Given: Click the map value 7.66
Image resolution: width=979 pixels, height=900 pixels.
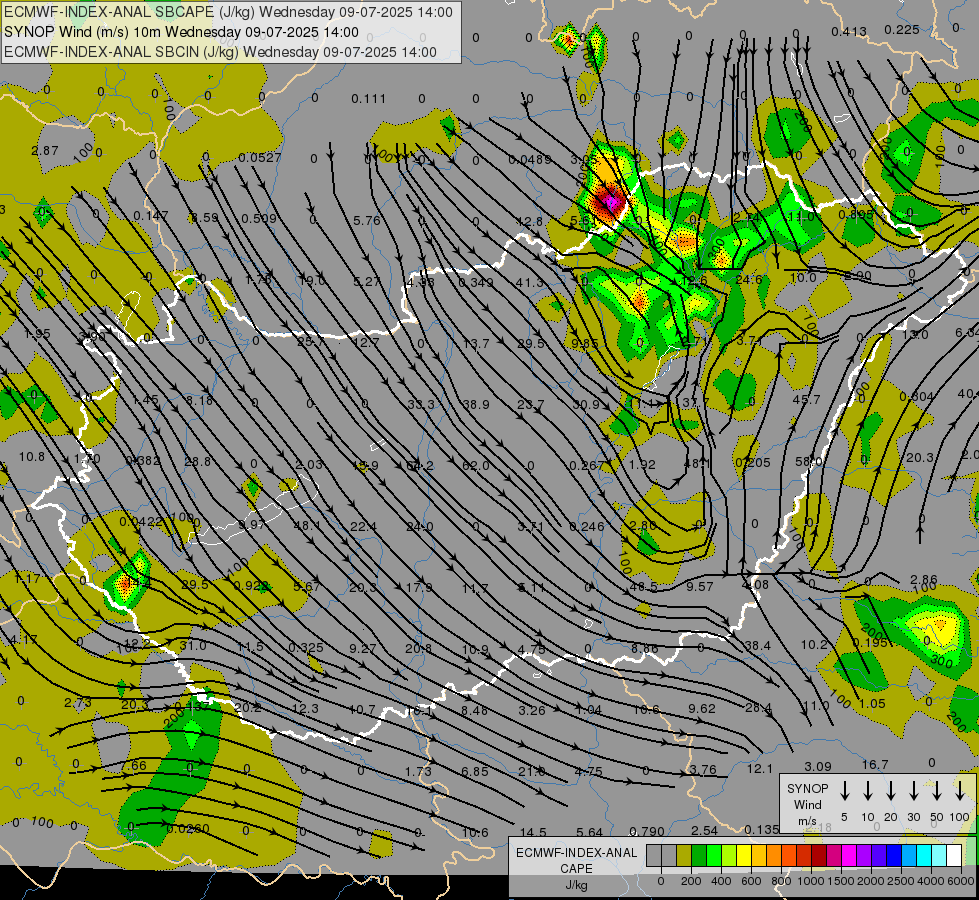Looking at the screenshot, I should pos(134,766).
